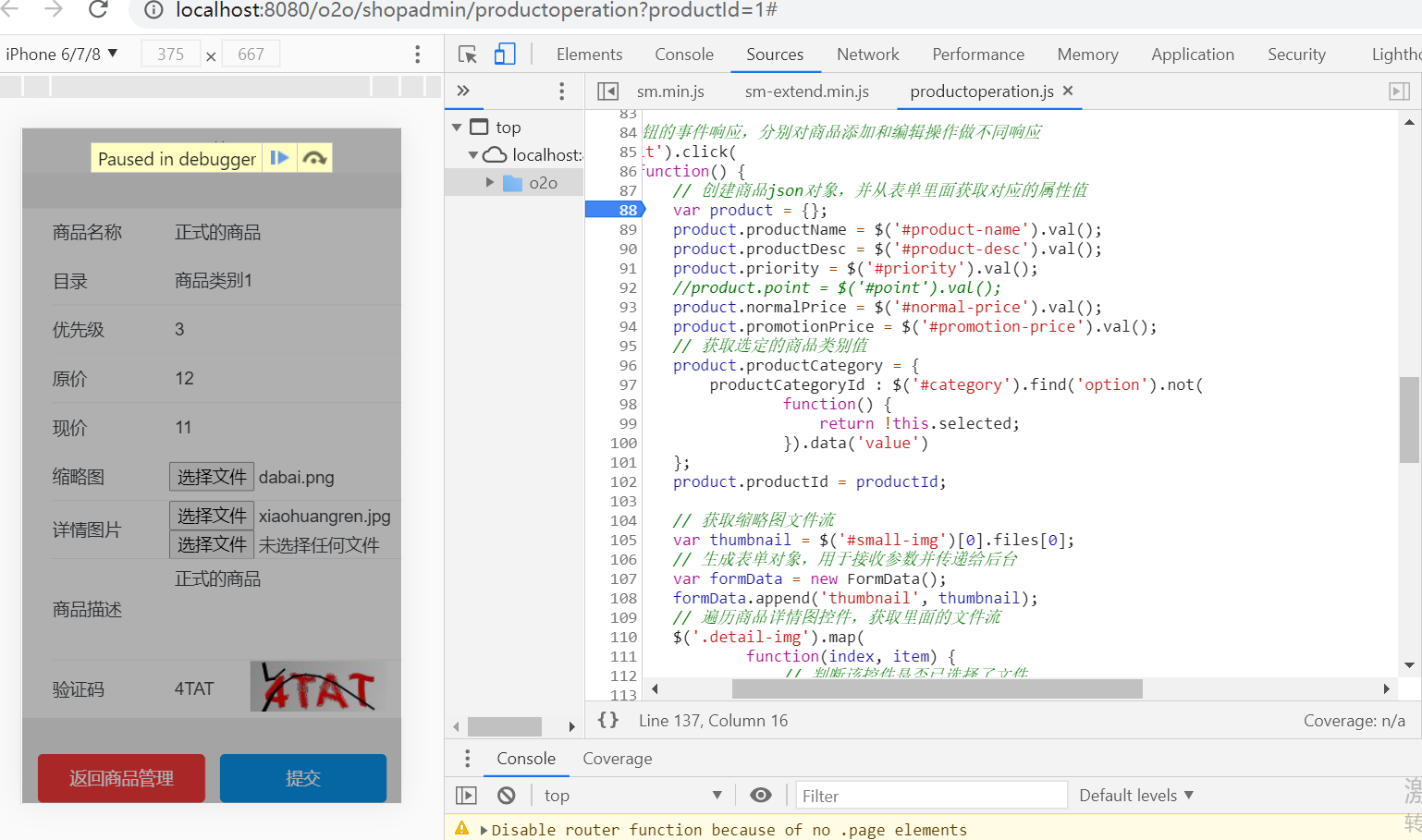
Task: Collapse the top frame tree node
Action: tap(457, 128)
